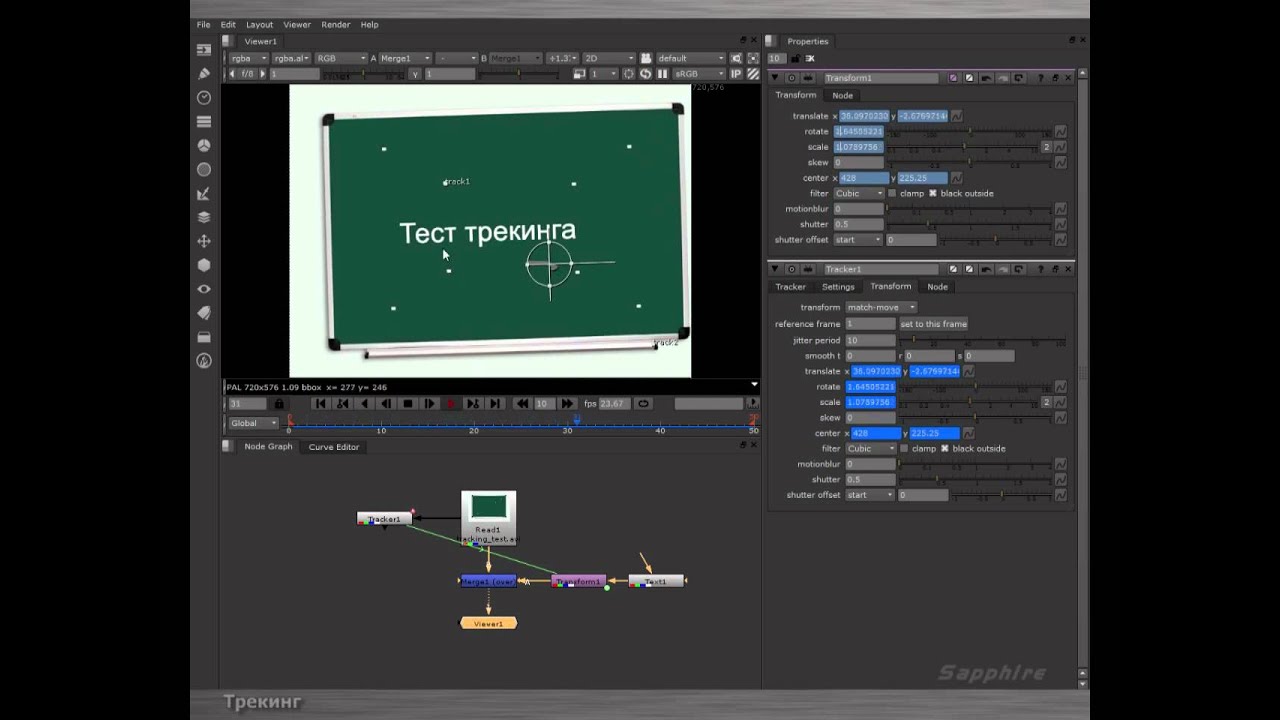Enable clamp checkbox in Tracker1
Screen dimensions: 1280x720
904,448
